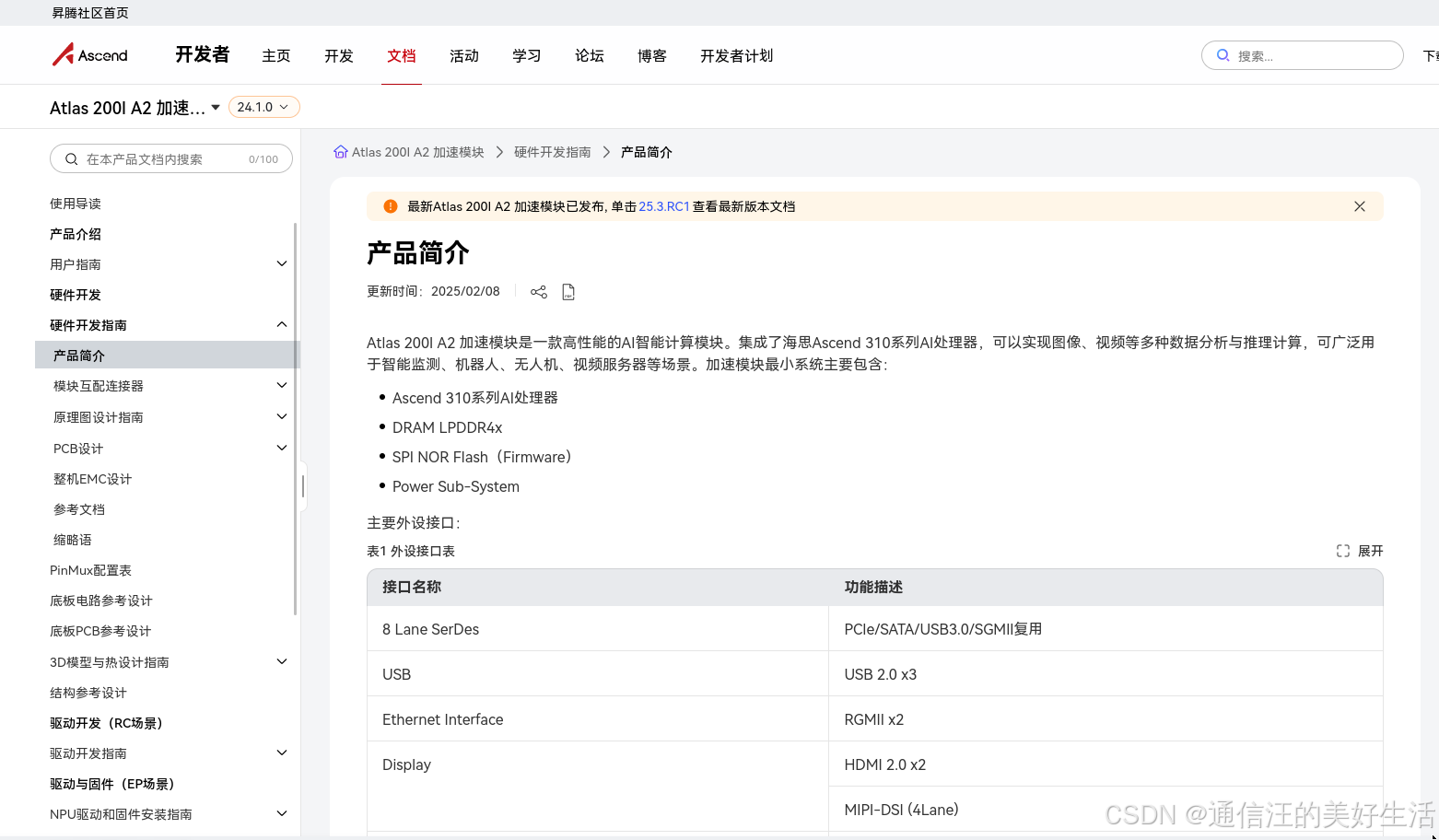Image resolution: width=1439 pixels, height=840 pixels.
Task: Collapse the 硬件开发指南 section
Action: 281,324
